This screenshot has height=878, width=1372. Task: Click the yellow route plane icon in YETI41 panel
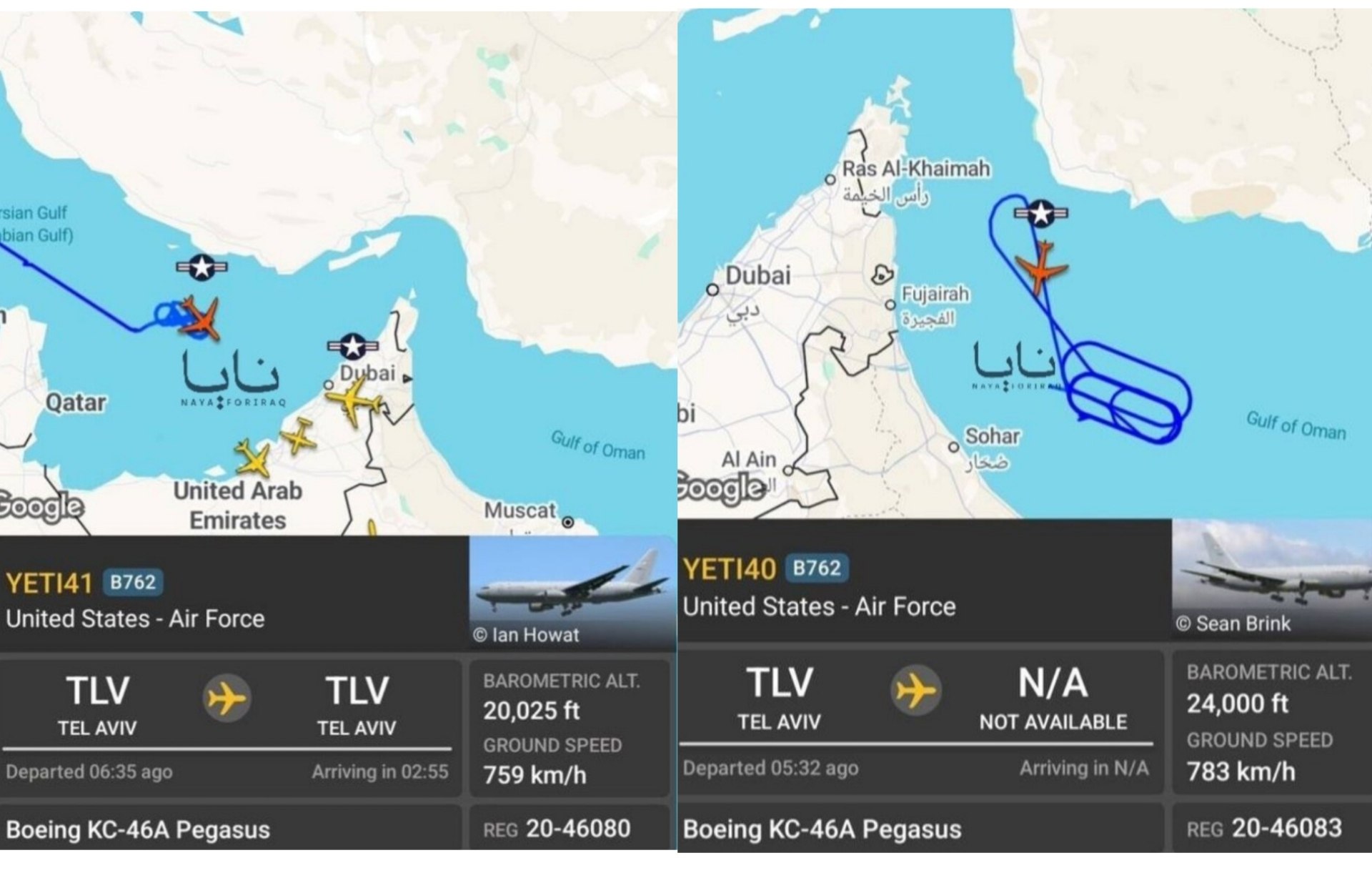pos(227,698)
